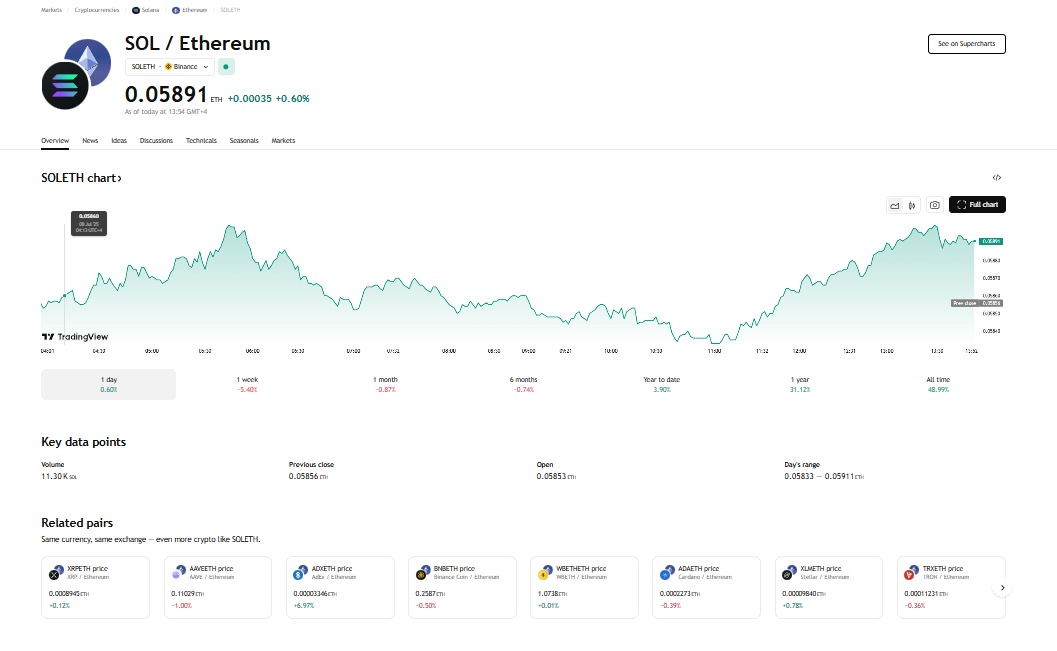
Task: Open the Markets tab
Action: point(283,141)
